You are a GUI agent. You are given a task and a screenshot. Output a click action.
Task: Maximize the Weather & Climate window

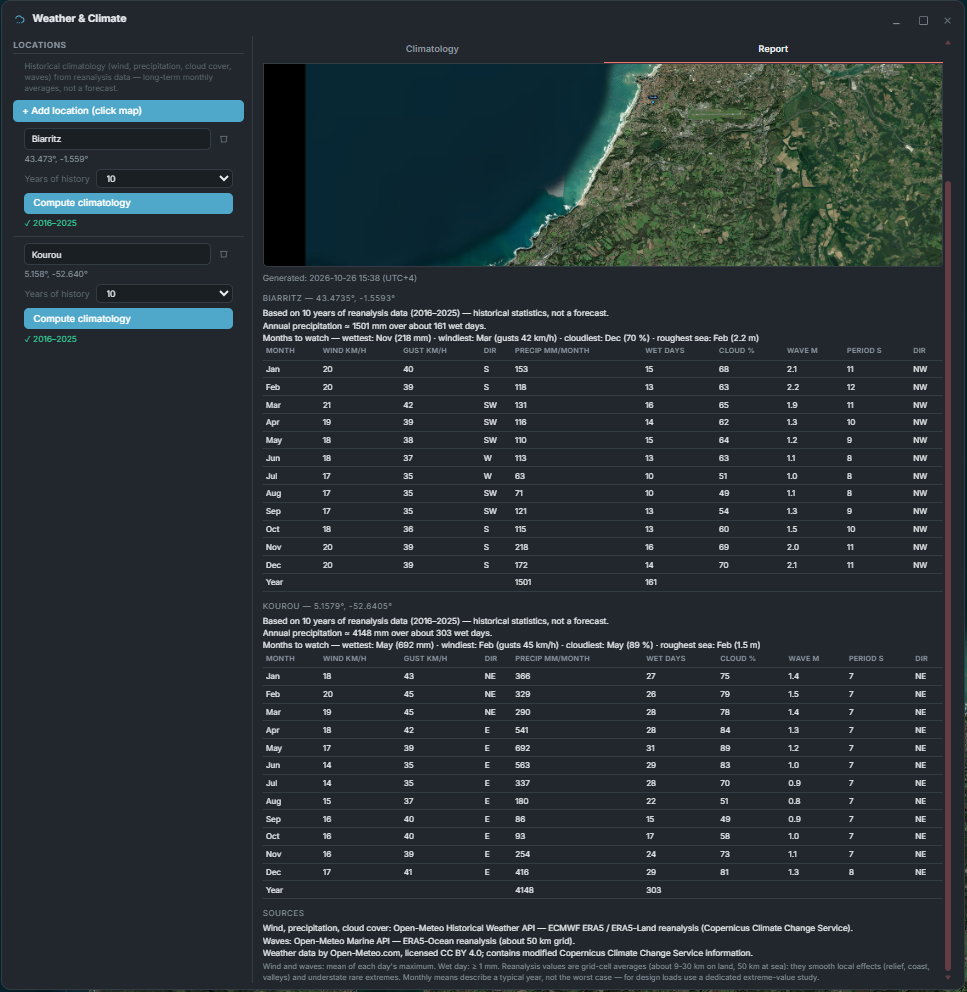pos(923,21)
